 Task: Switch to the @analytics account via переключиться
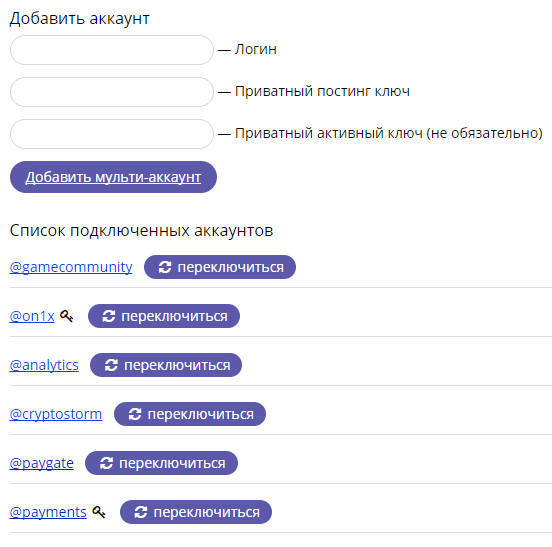point(166,365)
